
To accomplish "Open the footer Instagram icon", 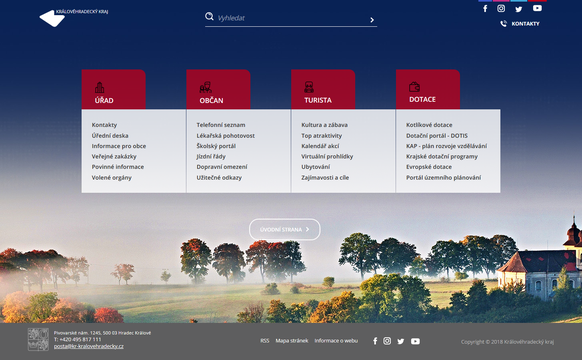I will 387,341.
